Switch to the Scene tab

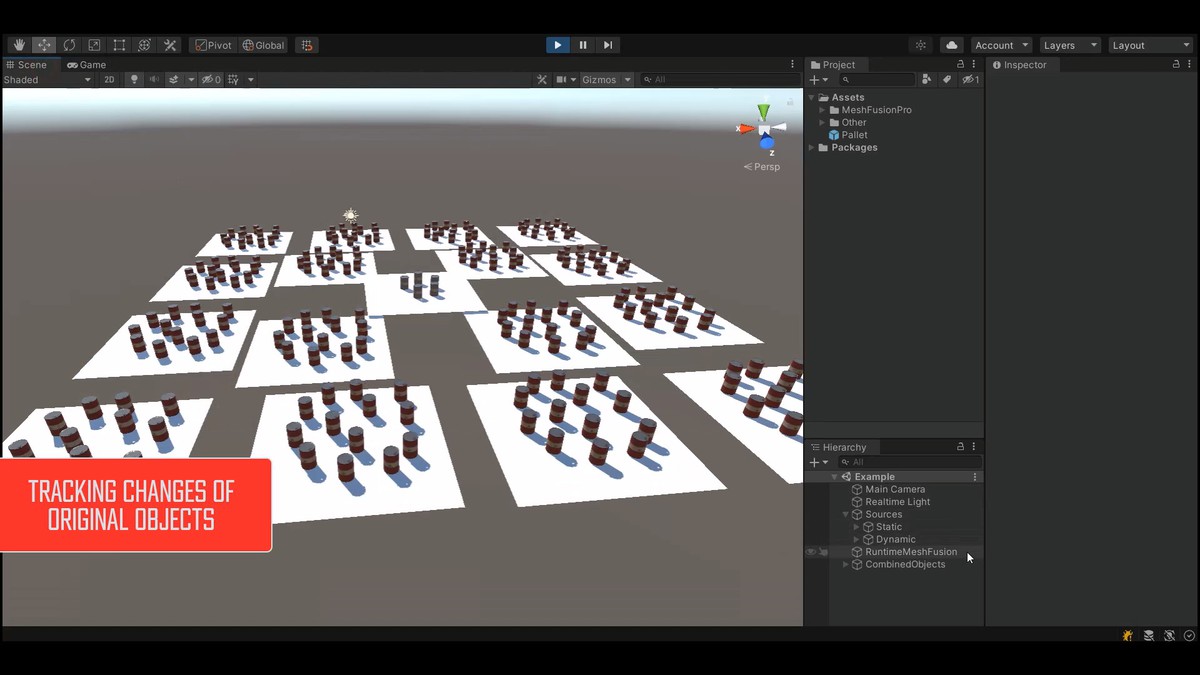coord(27,64)
